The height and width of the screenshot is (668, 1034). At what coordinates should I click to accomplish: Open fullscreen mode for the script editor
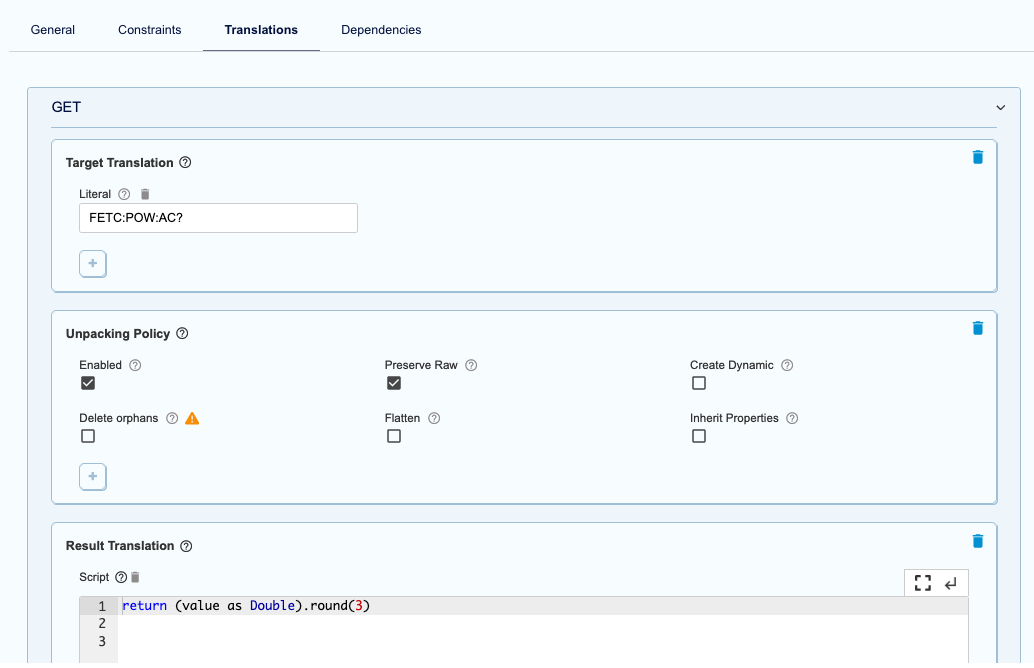pos(922,583)
